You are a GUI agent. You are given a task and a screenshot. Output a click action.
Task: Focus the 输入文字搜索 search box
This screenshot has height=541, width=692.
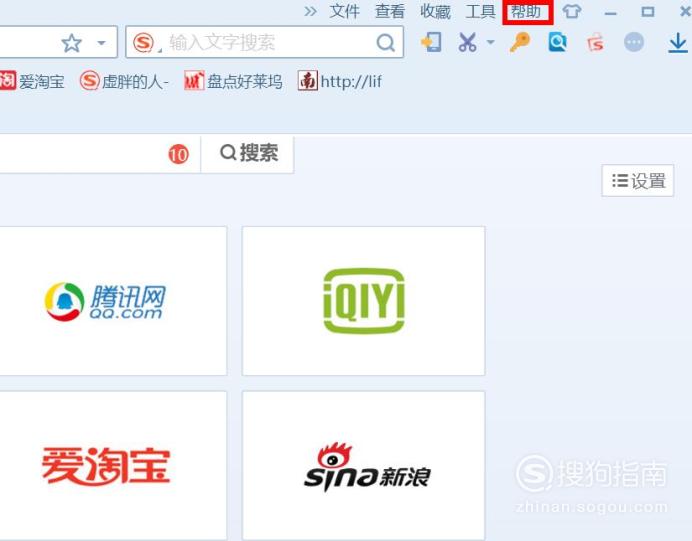(x=265, y=42)
